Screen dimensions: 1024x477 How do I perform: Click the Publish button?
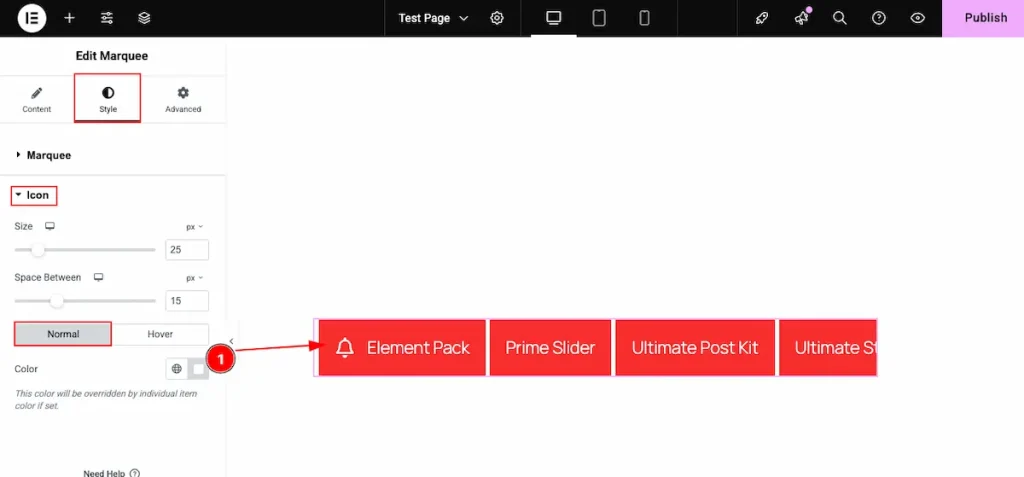(985, 18)
